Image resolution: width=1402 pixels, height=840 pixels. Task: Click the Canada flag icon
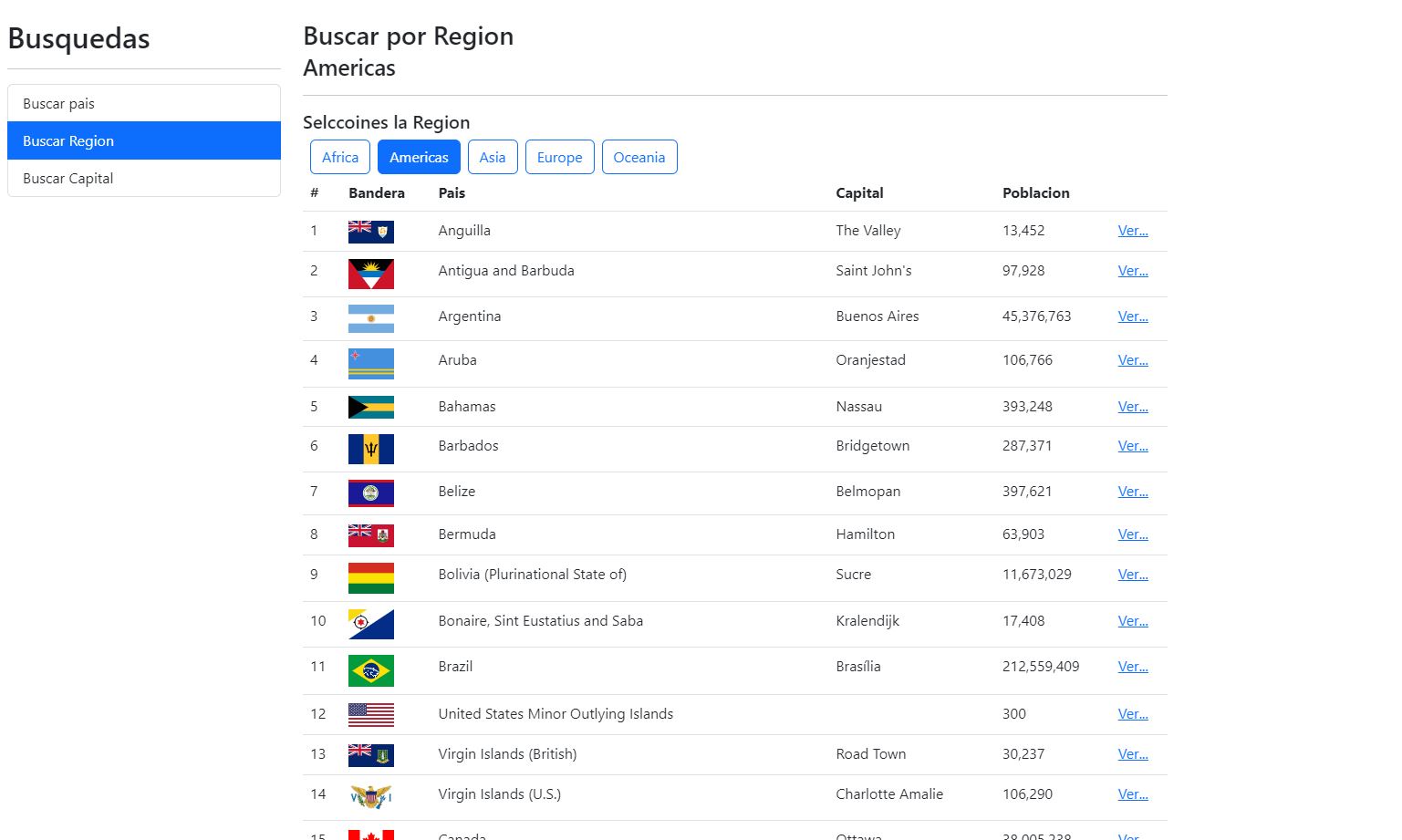point(370,833)
